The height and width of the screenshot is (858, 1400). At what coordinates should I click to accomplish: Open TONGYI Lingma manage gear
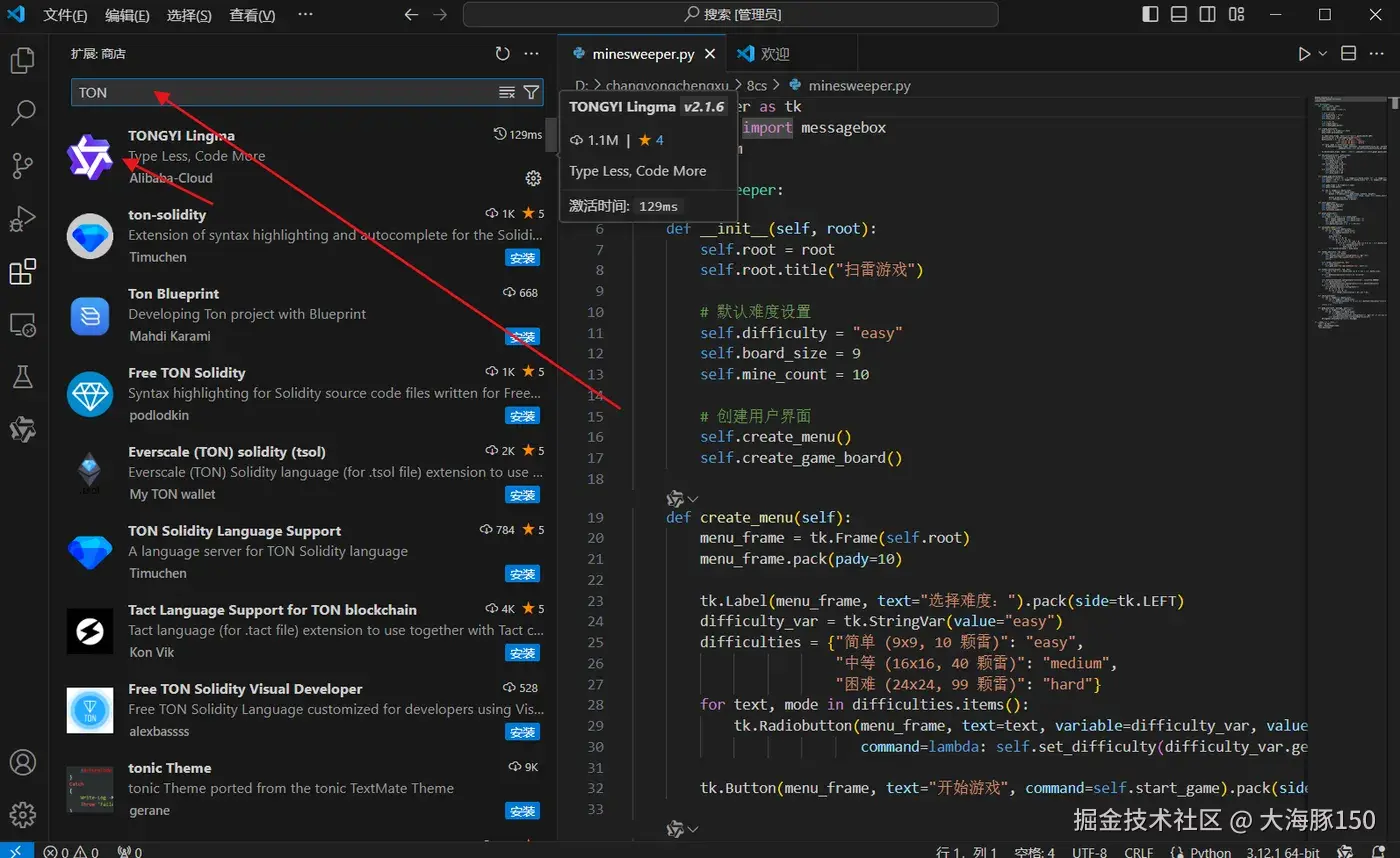533,178
